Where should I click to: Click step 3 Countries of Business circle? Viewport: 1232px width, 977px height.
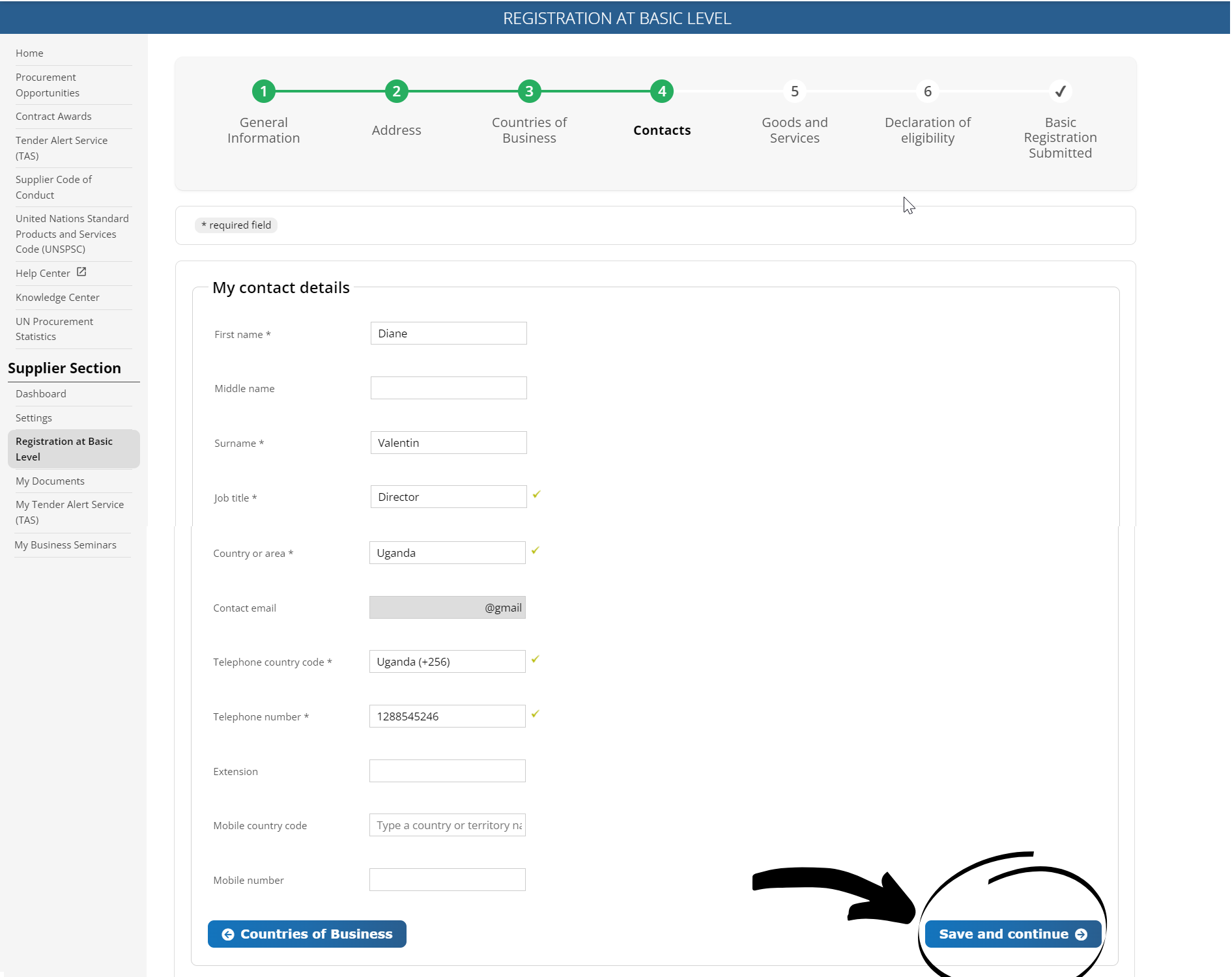(529, 91)
